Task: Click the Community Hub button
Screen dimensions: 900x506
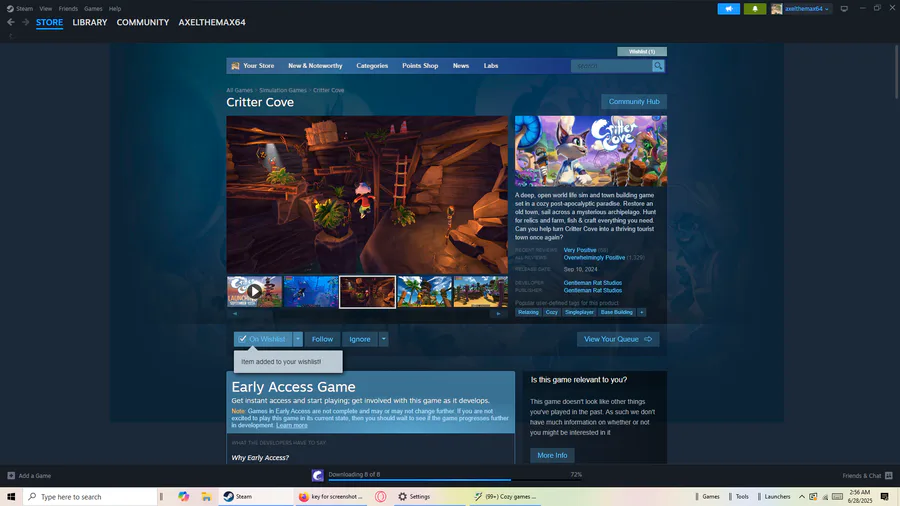Action: coord(634,102)
